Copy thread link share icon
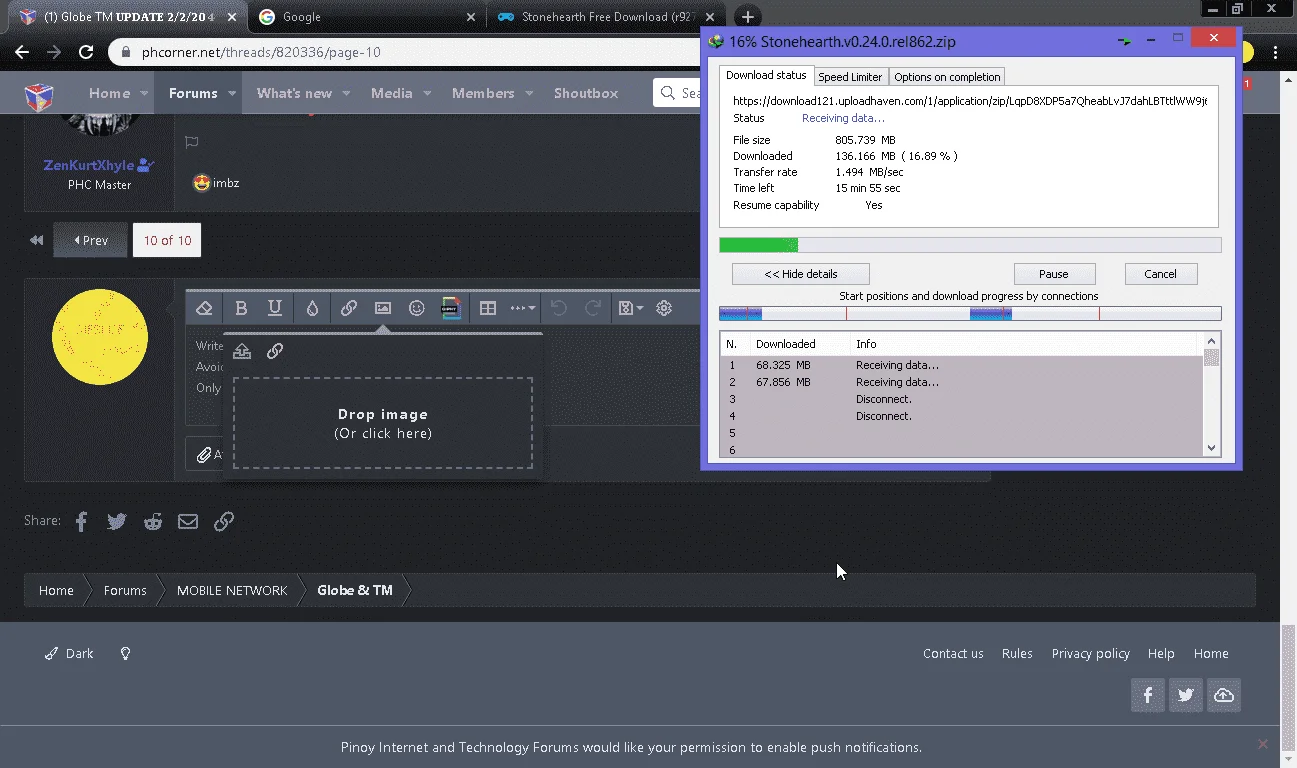 (x=224, y=521)
